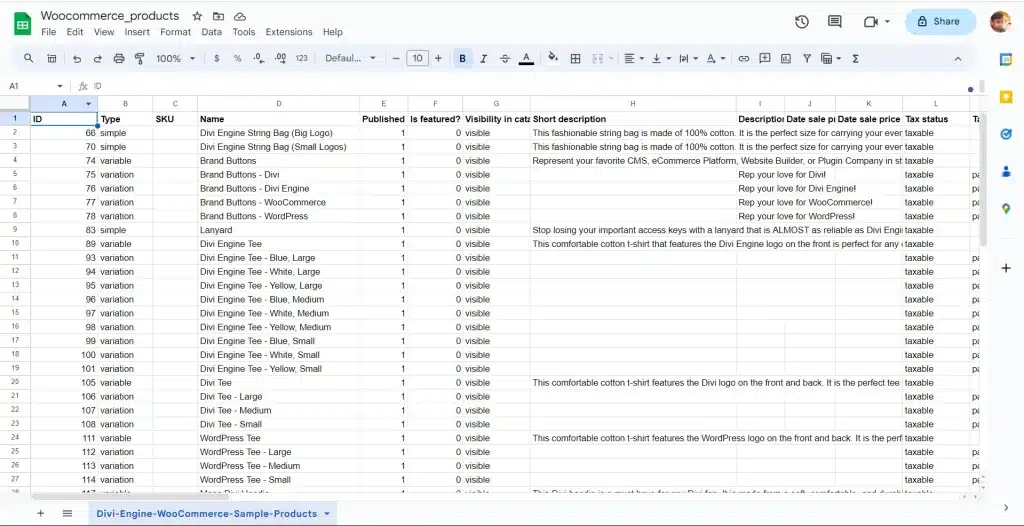Click the Share button

pos(939,22)
